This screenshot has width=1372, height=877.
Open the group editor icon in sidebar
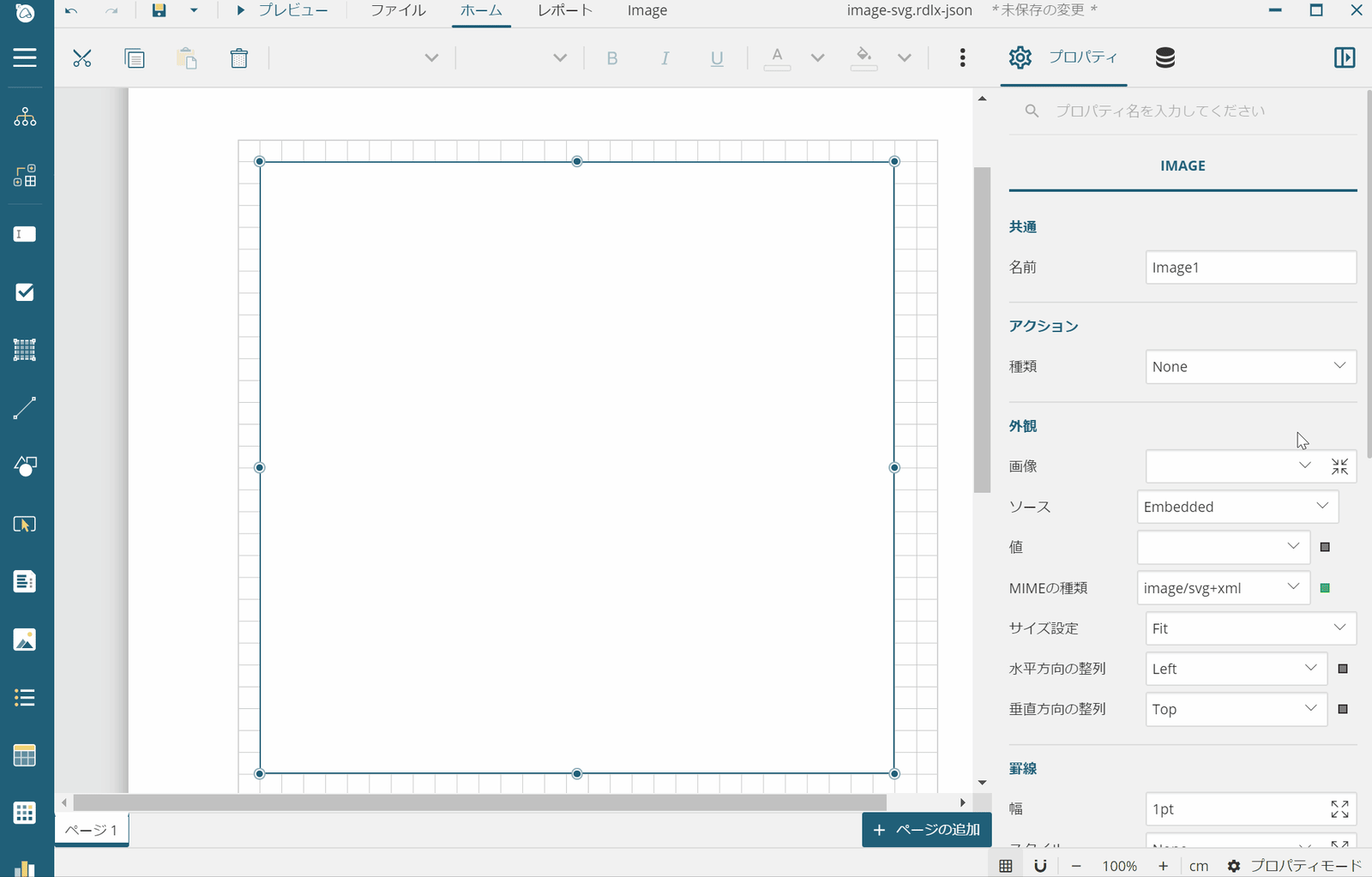25,175
